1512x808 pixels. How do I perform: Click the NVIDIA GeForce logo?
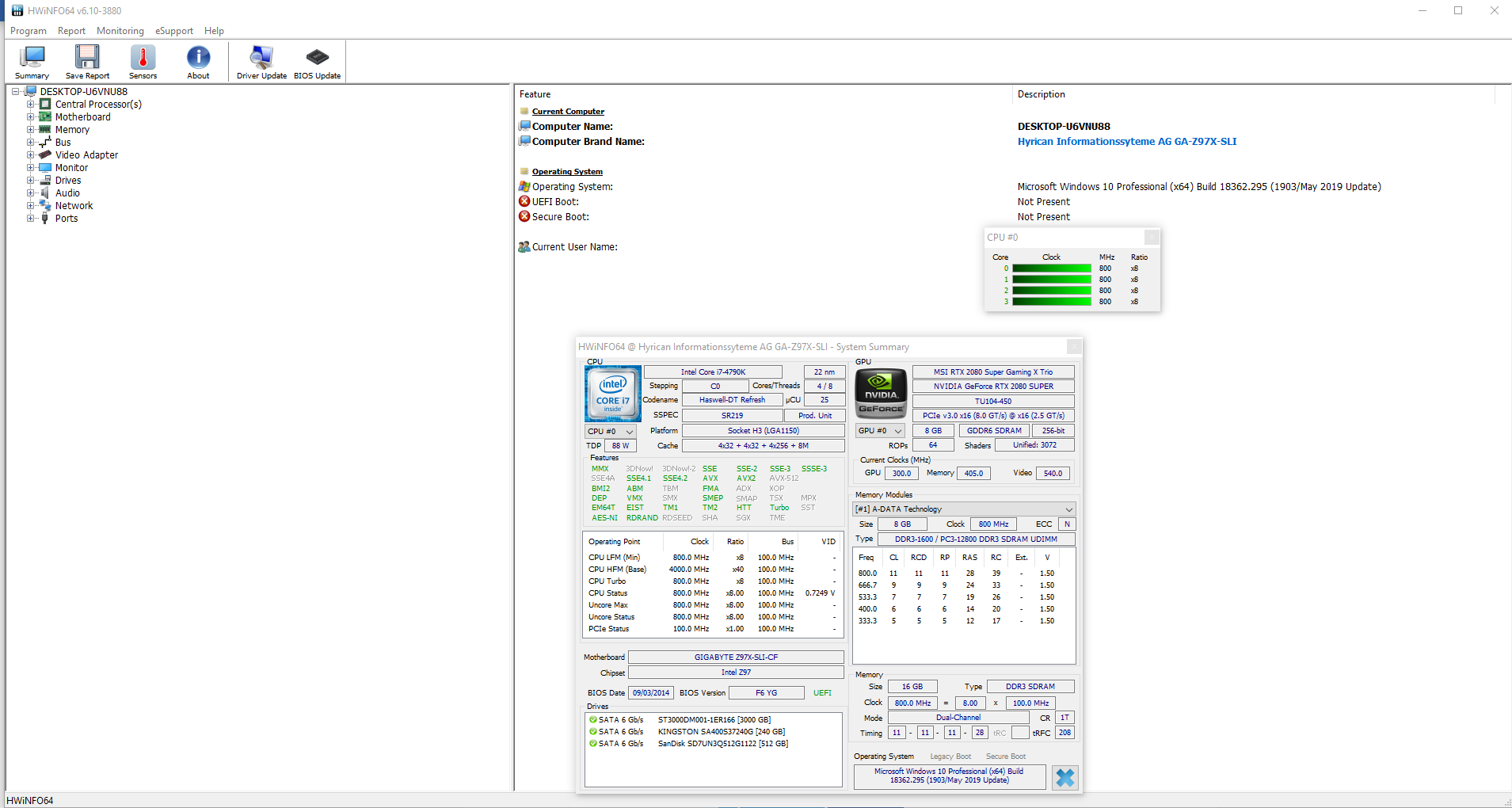(881, 392)
